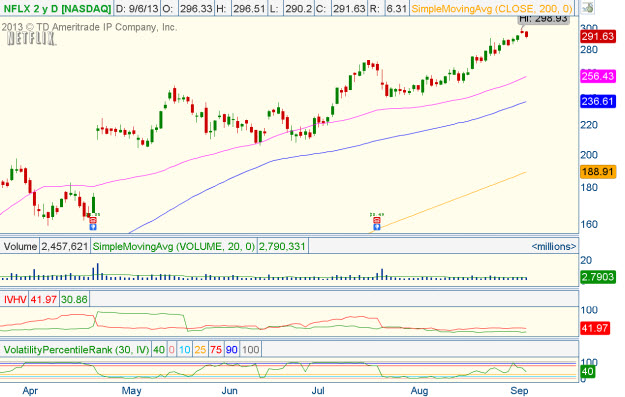The image size is (625, 397).
Task: Click the blue 236.61 moving average tag
Action: pos(597,101)
